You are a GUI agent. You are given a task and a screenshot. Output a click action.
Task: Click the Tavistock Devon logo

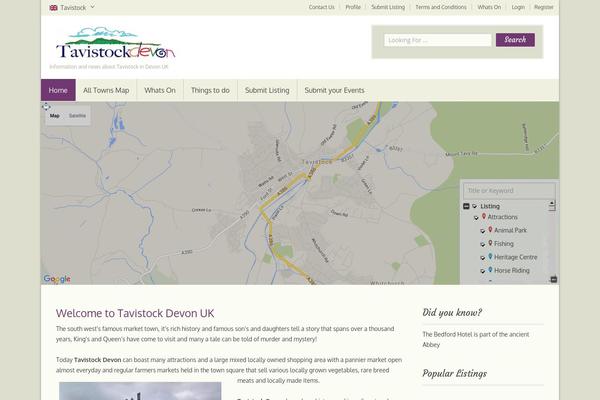(x=116, y=43)
